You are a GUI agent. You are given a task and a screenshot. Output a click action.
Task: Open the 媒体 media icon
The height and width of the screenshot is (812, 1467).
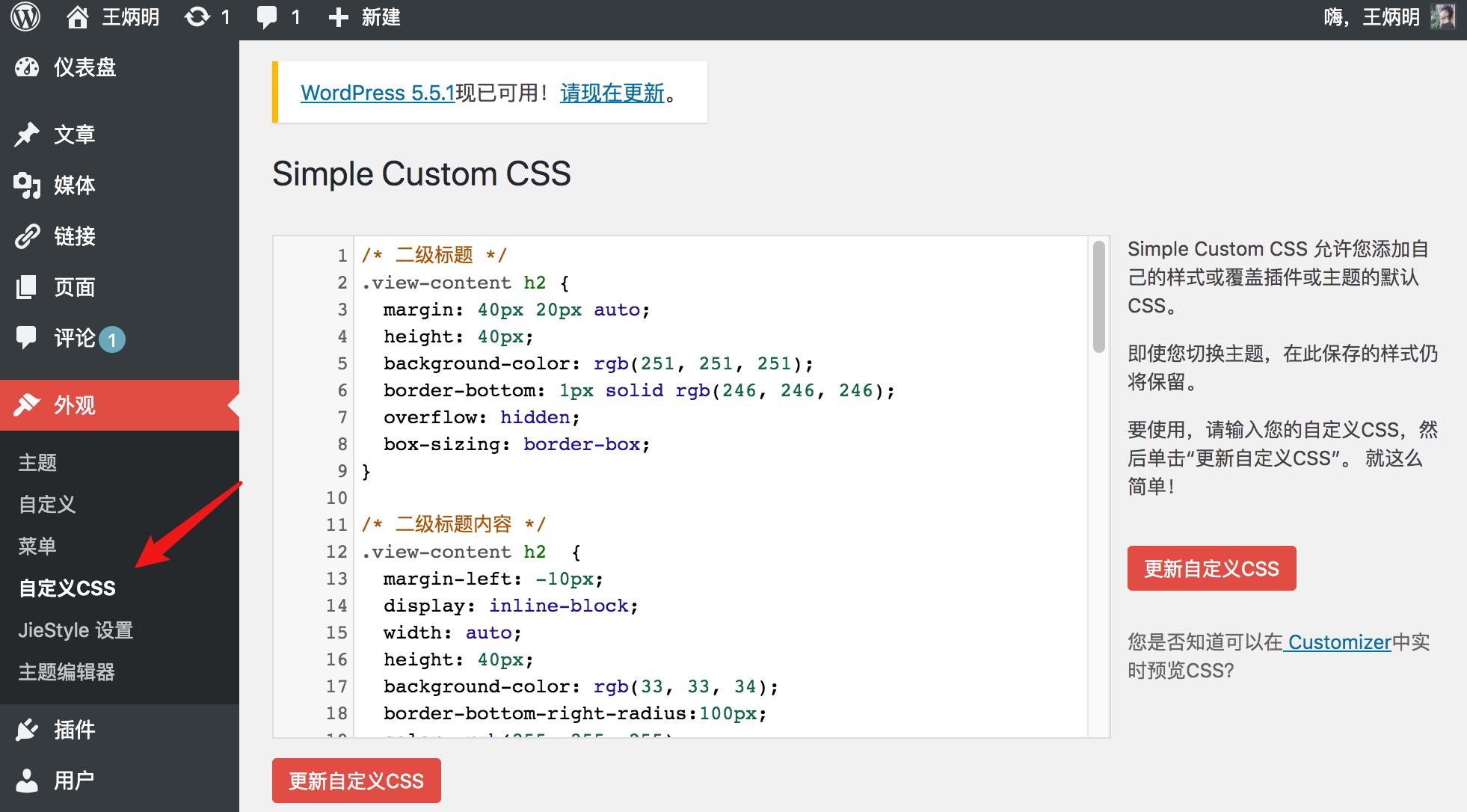[27, 185]
